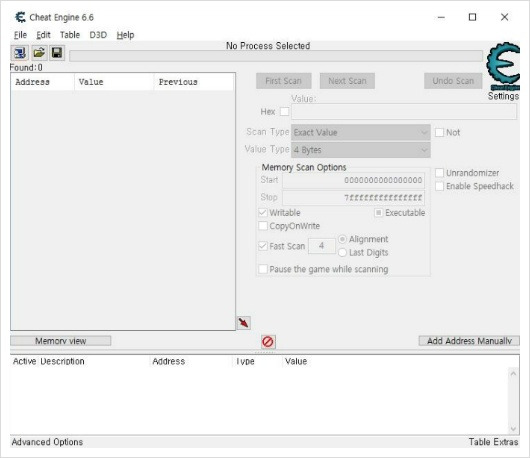Toggle the Not checkbox
Viewport: 530px width, 458px height.
coord(439,132)
